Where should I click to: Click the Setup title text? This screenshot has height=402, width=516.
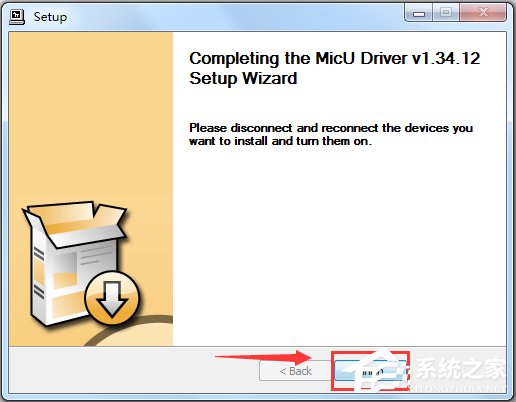click(x=50, y=17)
